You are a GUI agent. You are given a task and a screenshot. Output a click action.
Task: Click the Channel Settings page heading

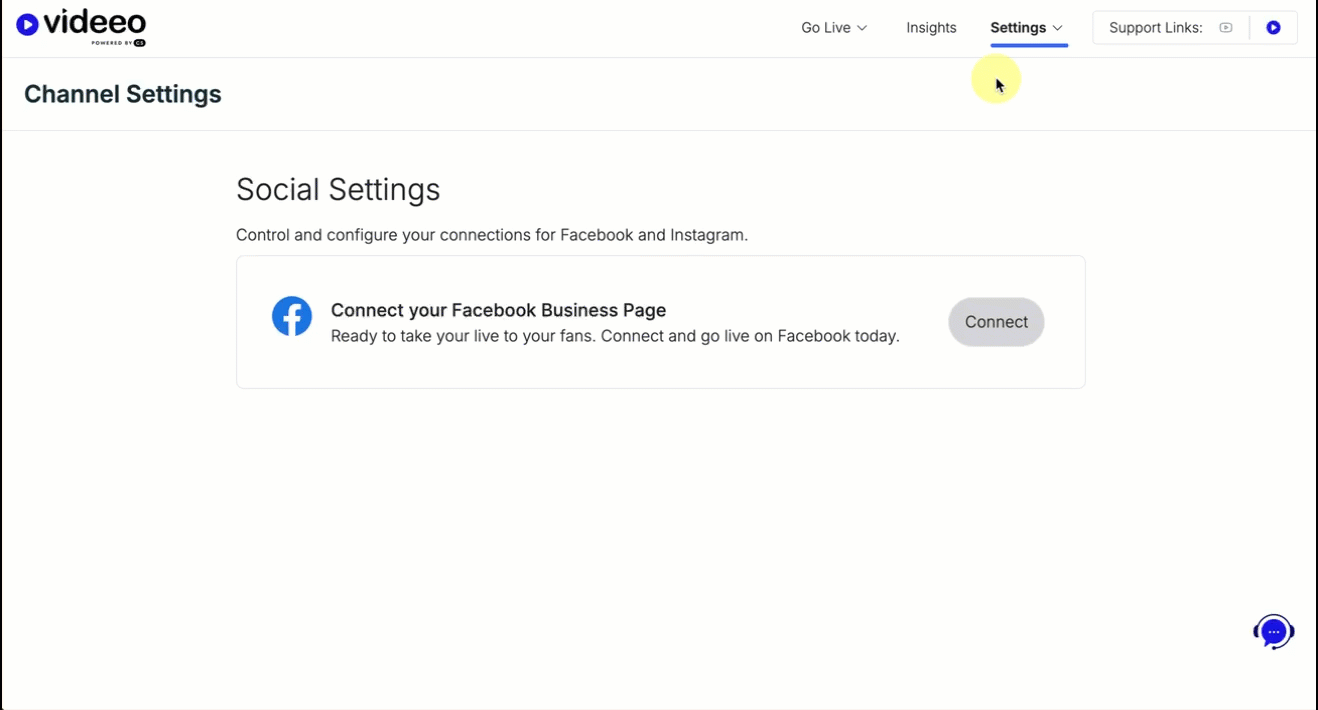click(x=123, y=94)
